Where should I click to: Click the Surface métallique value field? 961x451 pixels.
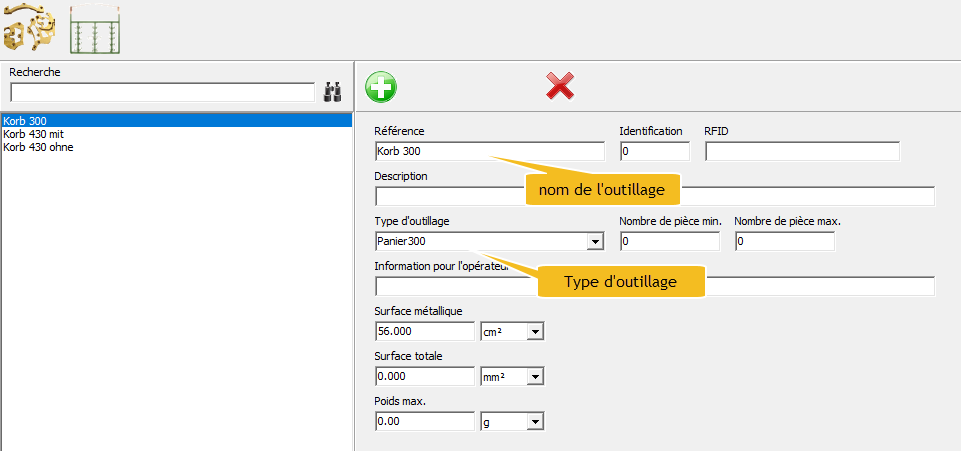point(424,332)
